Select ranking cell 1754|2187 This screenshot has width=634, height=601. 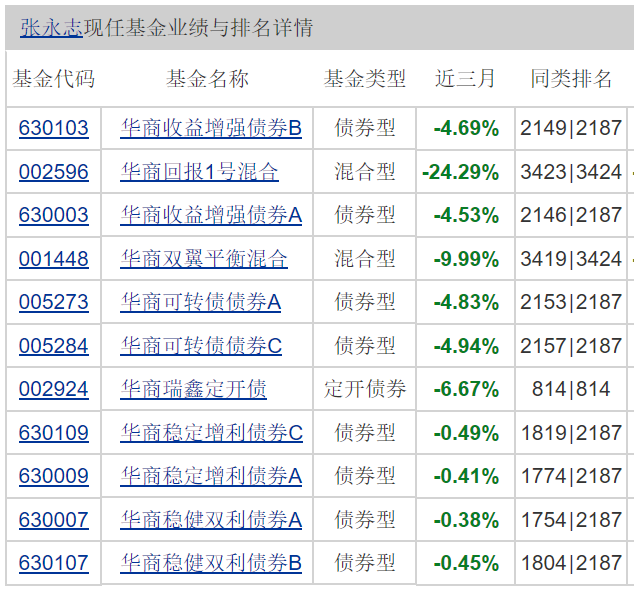[571, 520]
